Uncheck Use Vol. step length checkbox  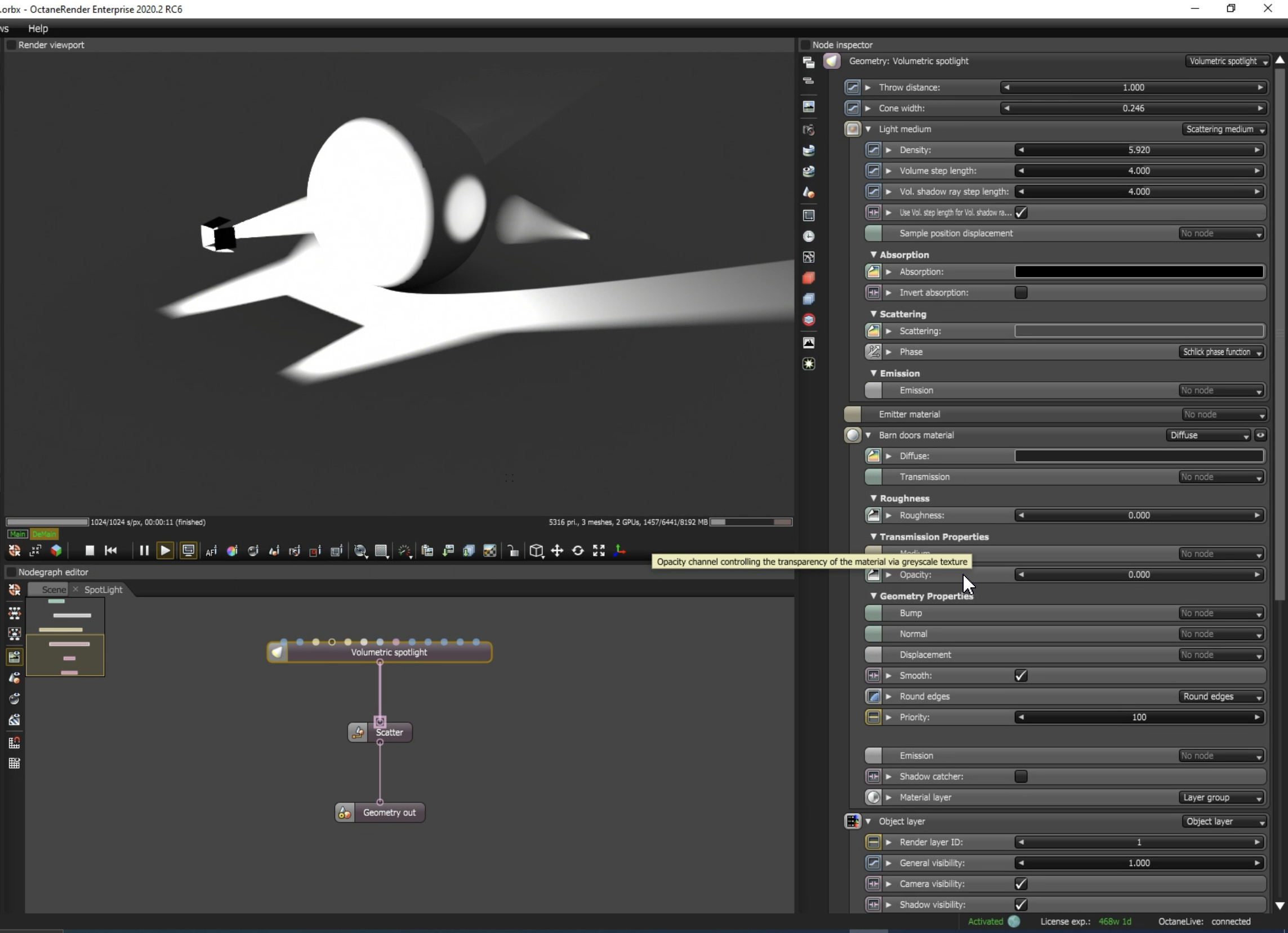[1020, 212]
